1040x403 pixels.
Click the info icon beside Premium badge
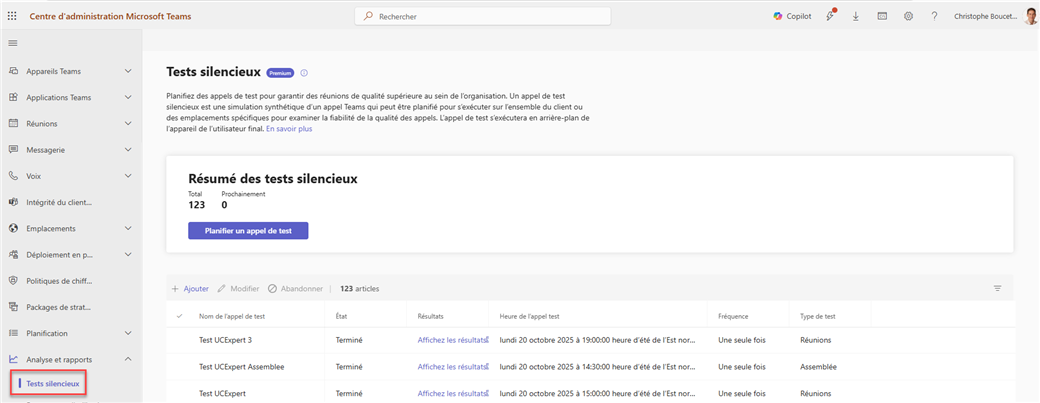304,73
